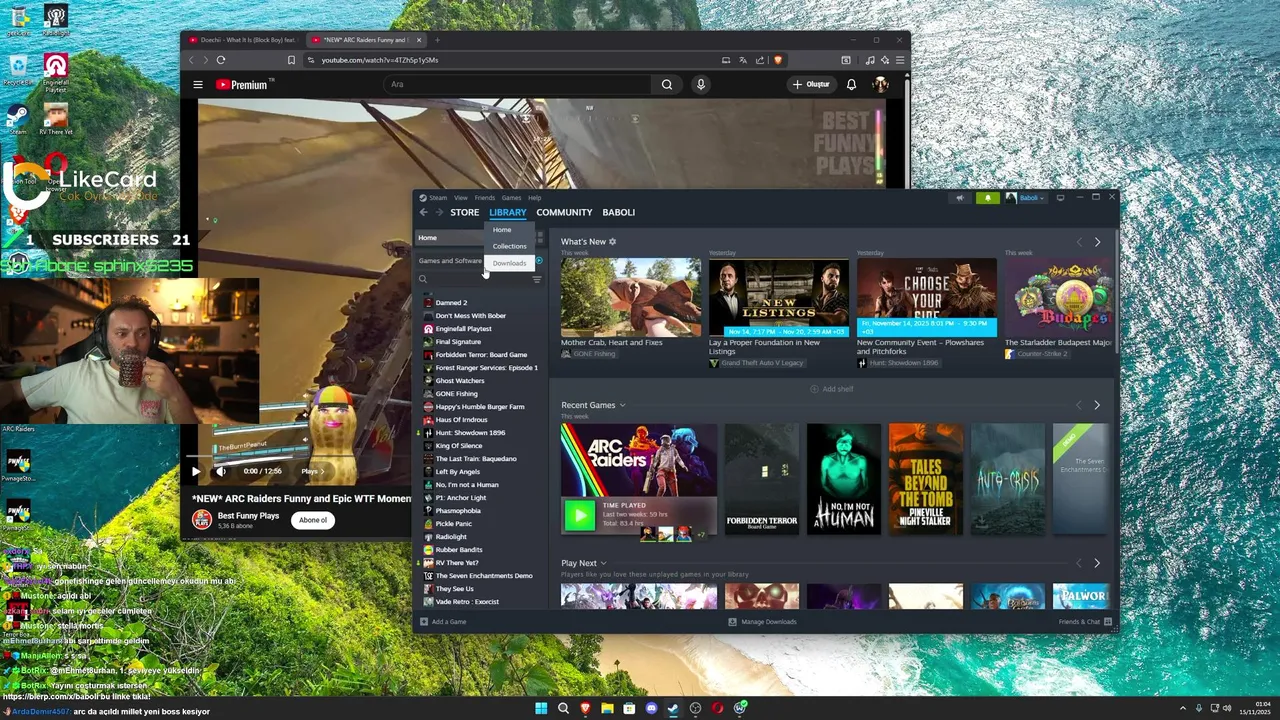Click library search magnifier icon

423,280
